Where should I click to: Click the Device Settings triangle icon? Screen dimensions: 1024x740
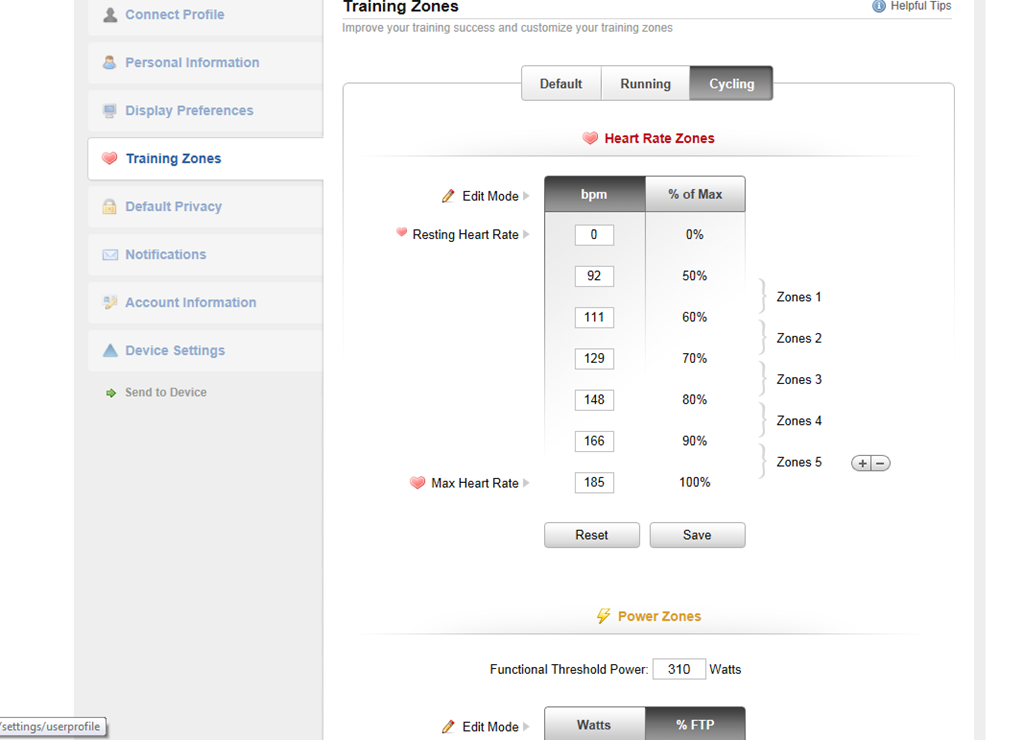coord(110,351)
